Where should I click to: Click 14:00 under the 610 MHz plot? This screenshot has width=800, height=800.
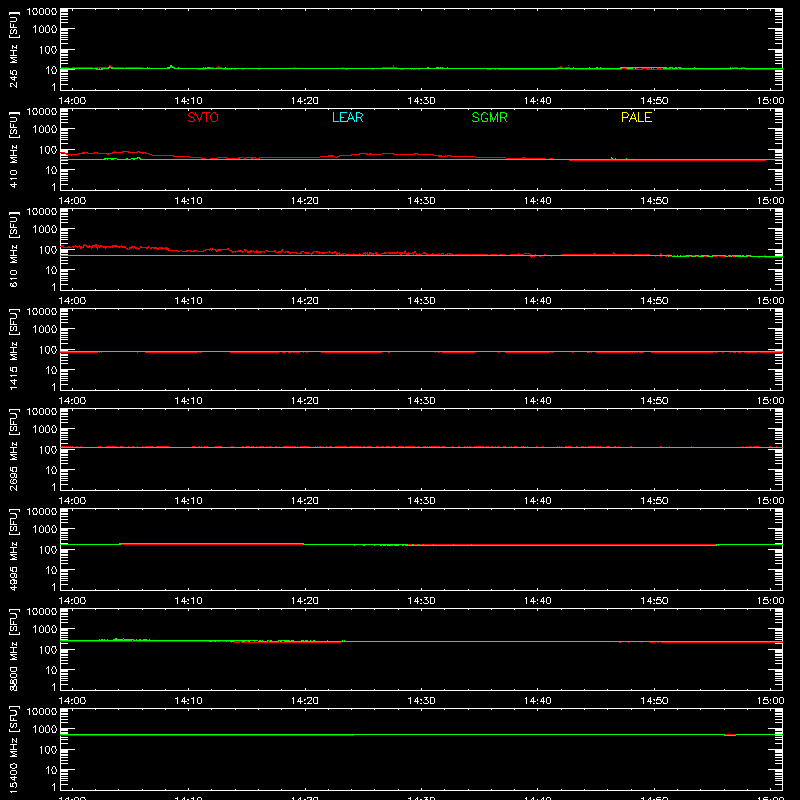72,301
